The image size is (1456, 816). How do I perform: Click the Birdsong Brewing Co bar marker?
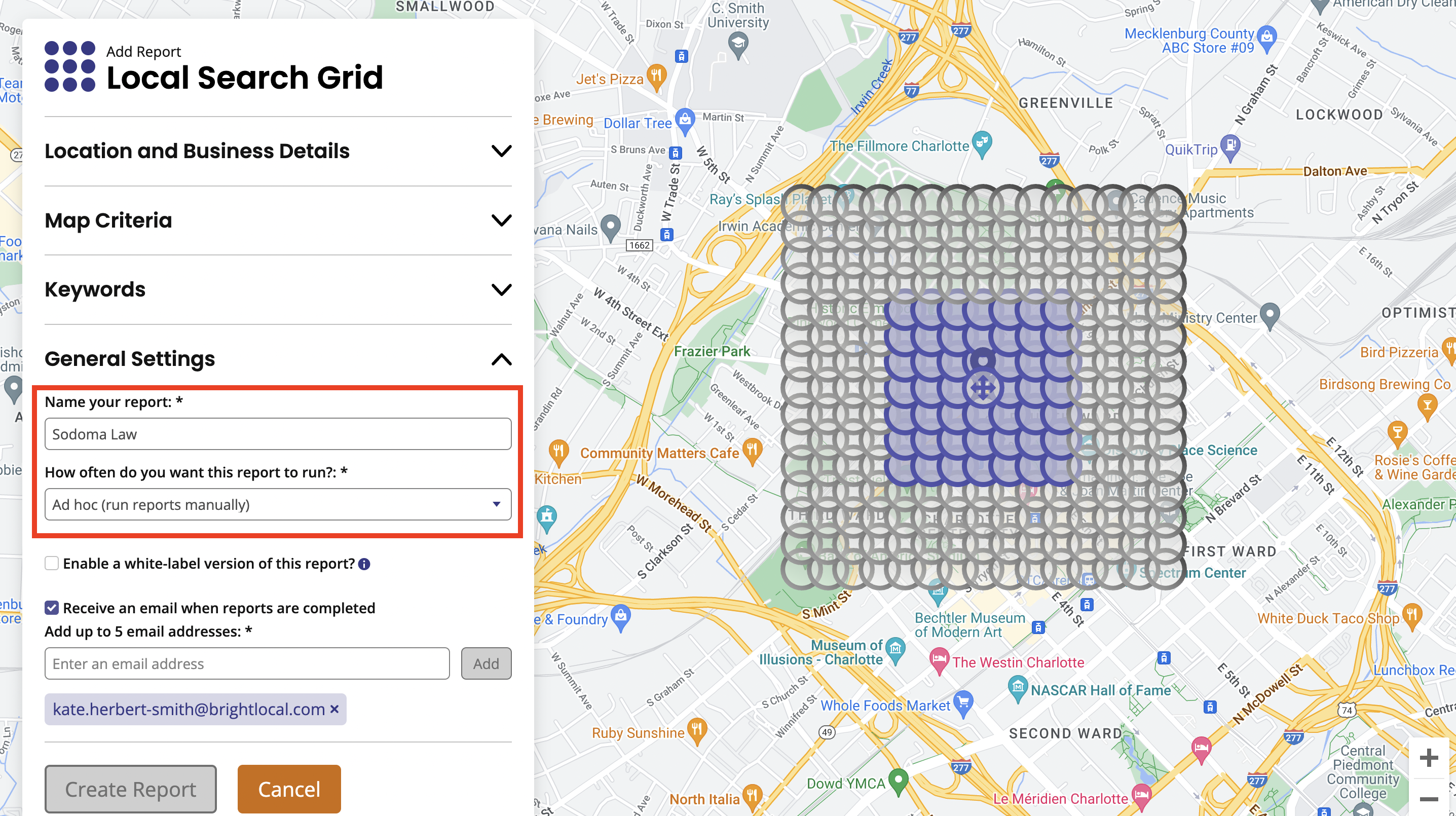pos(1428,407)
